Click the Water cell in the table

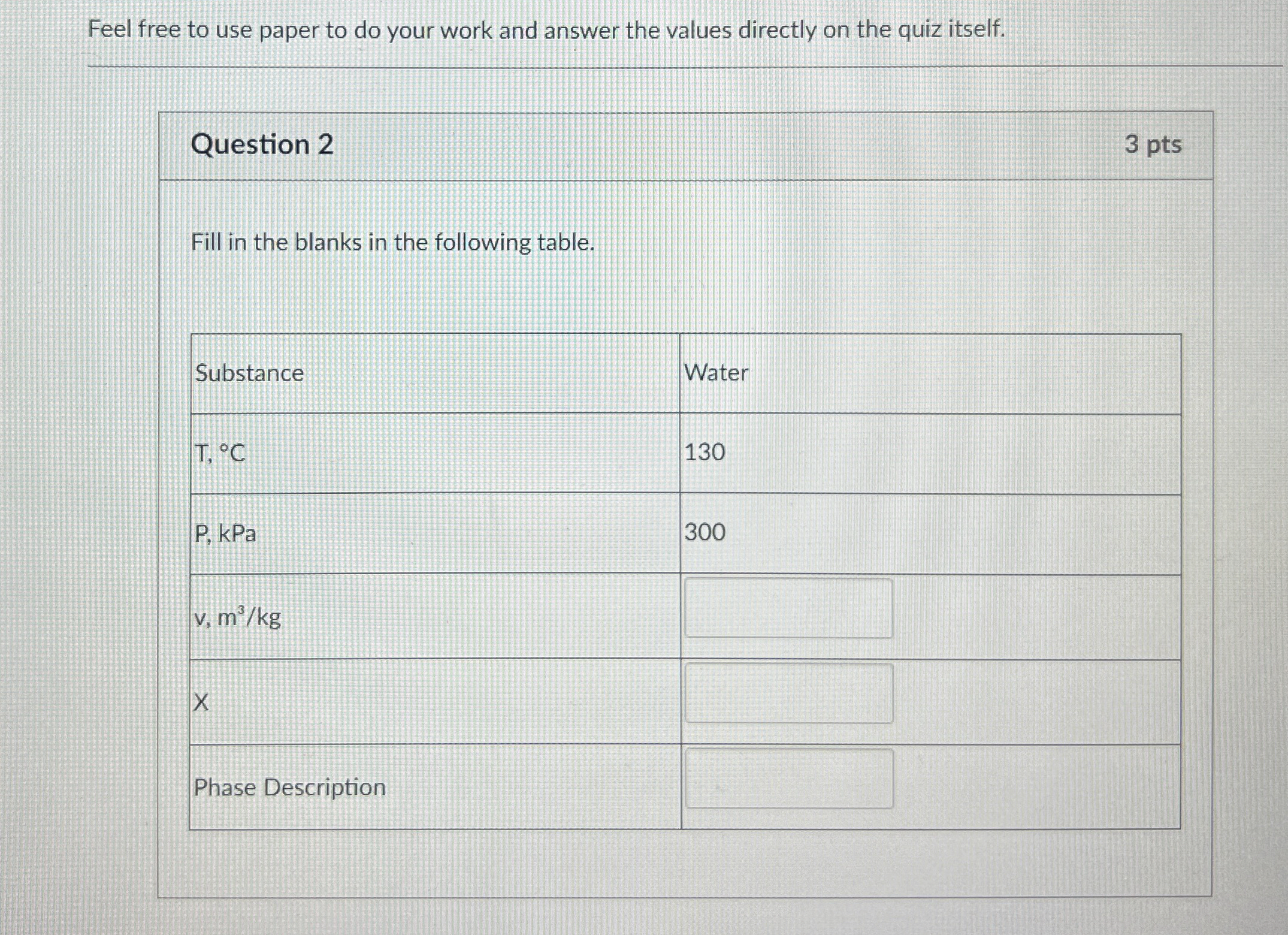click(x=716, y=373)
